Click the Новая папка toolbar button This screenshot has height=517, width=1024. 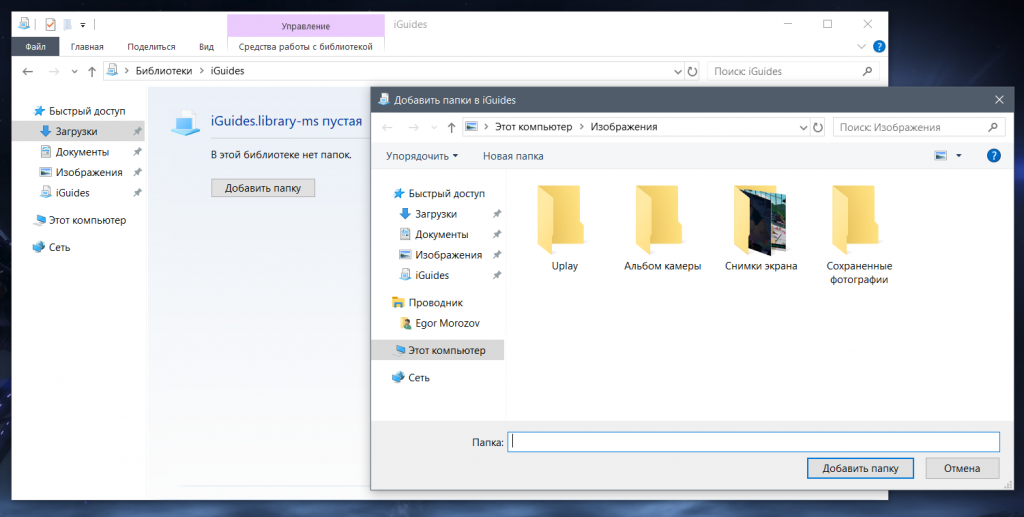(513, 156)
